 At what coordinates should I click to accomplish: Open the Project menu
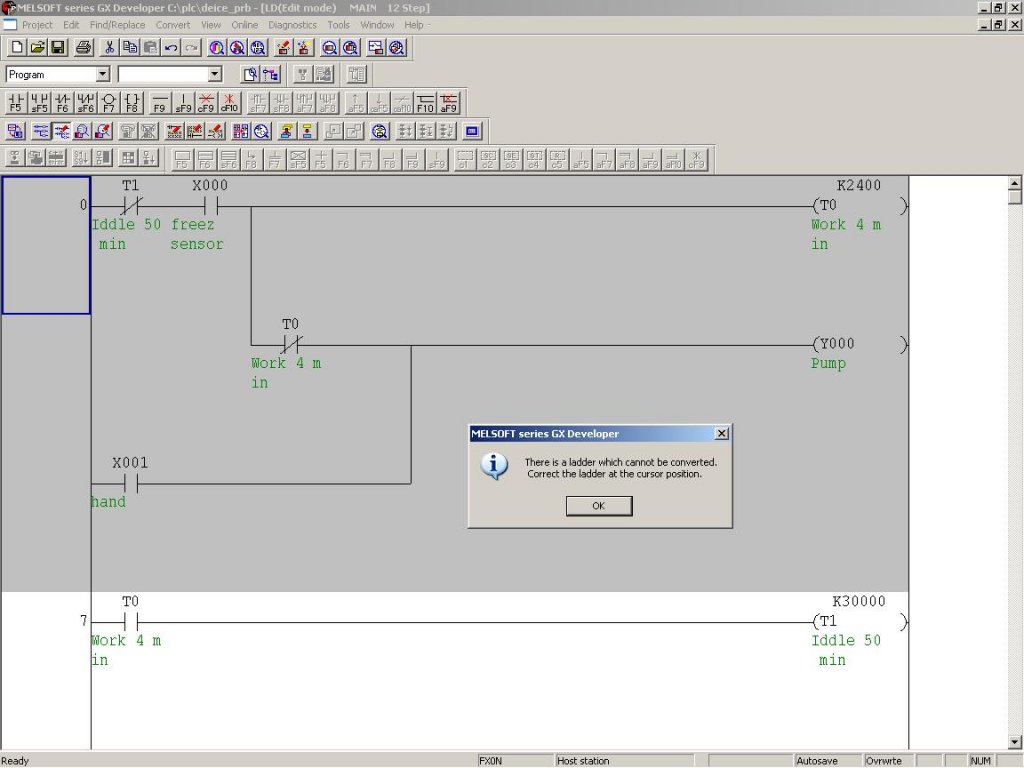(x=37, y=25)
